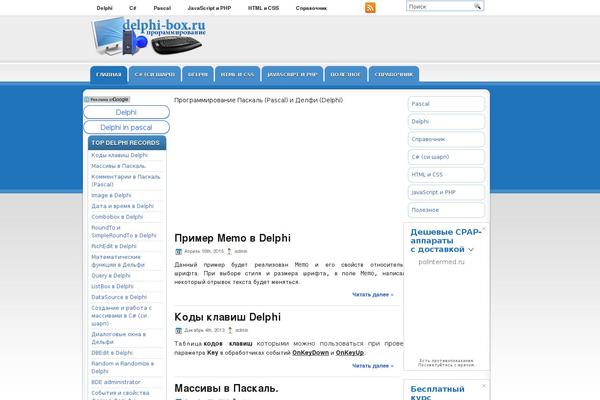
Task: Open BDE administrator sidebar link
Action: coord(116,382)
